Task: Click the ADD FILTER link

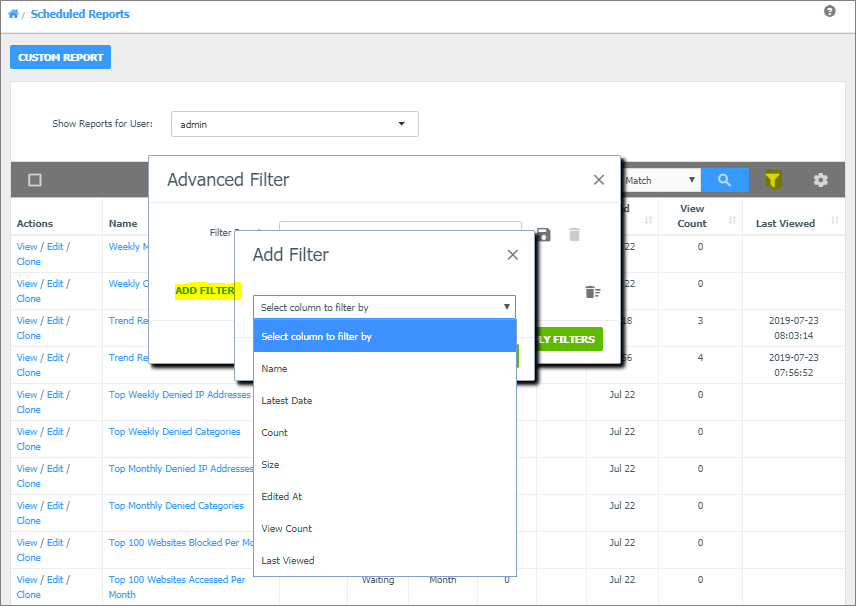Action: (x=205, y=290)
